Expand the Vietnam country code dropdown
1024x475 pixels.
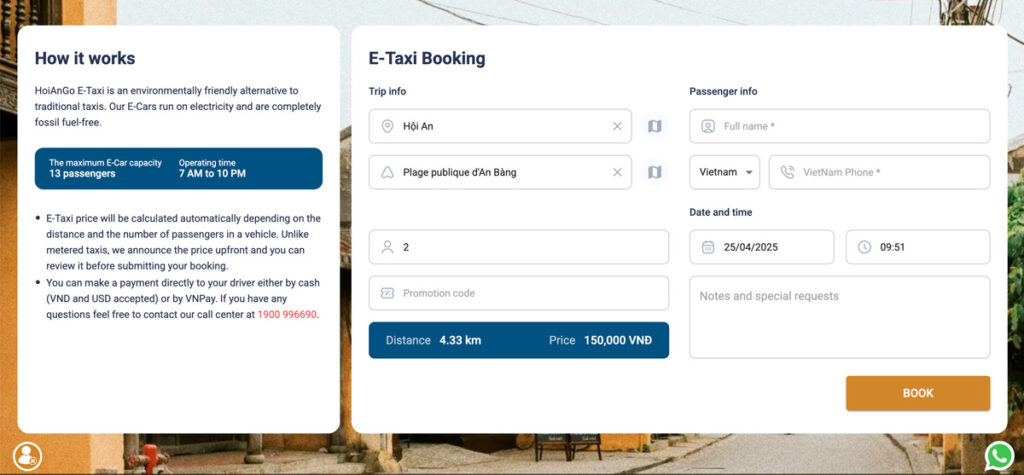(x=725, y=172)
